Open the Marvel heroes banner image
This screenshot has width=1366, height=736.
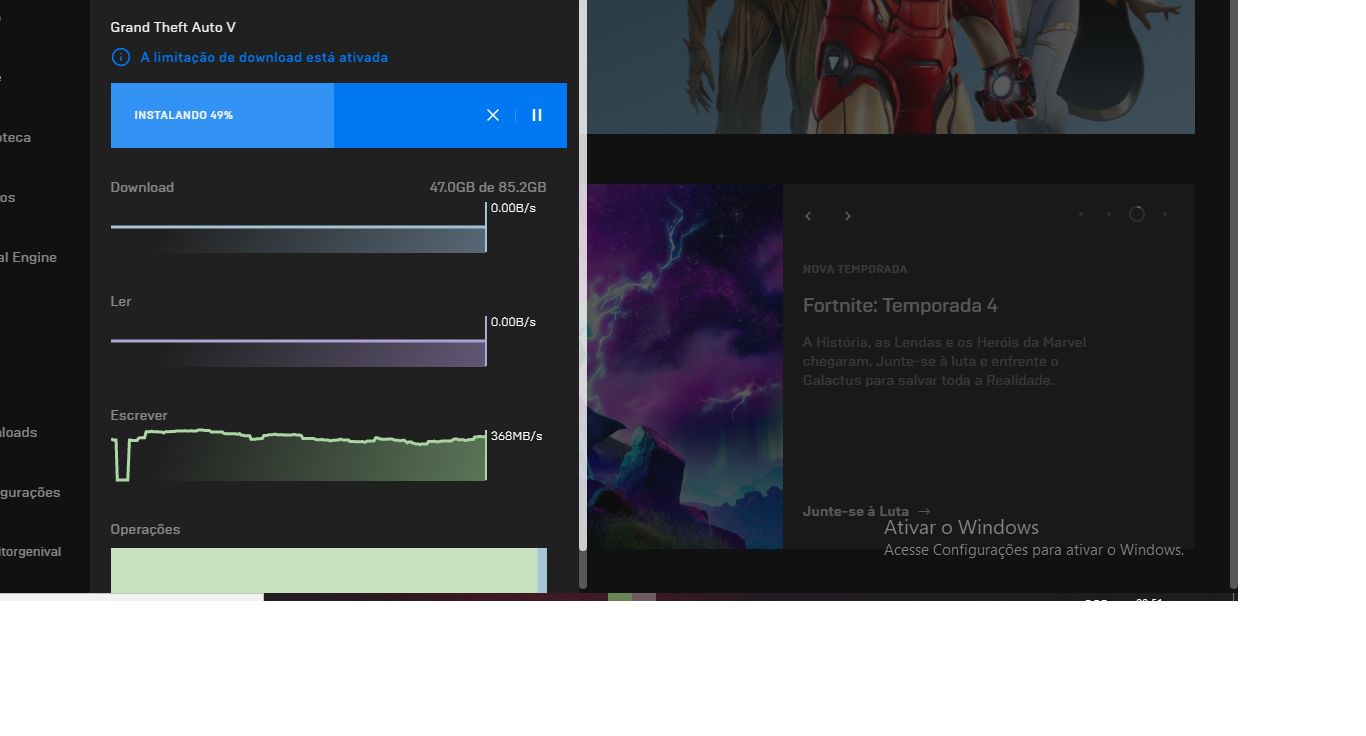tap(890, 66)
